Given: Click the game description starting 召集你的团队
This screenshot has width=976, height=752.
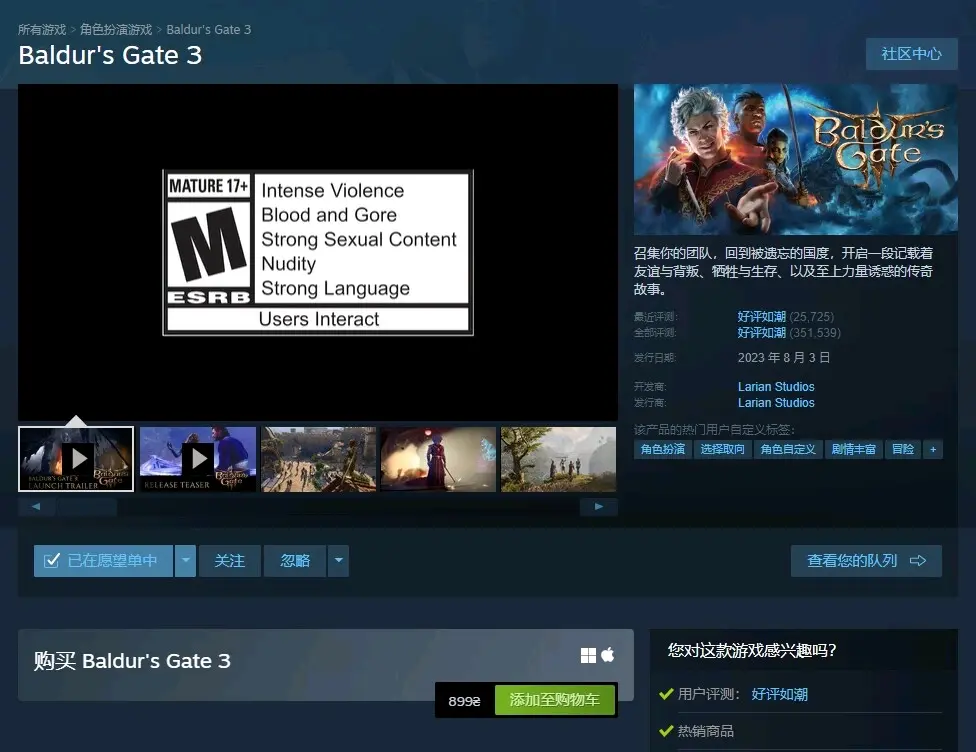Looking at the screenshot, I should [783, 271].
